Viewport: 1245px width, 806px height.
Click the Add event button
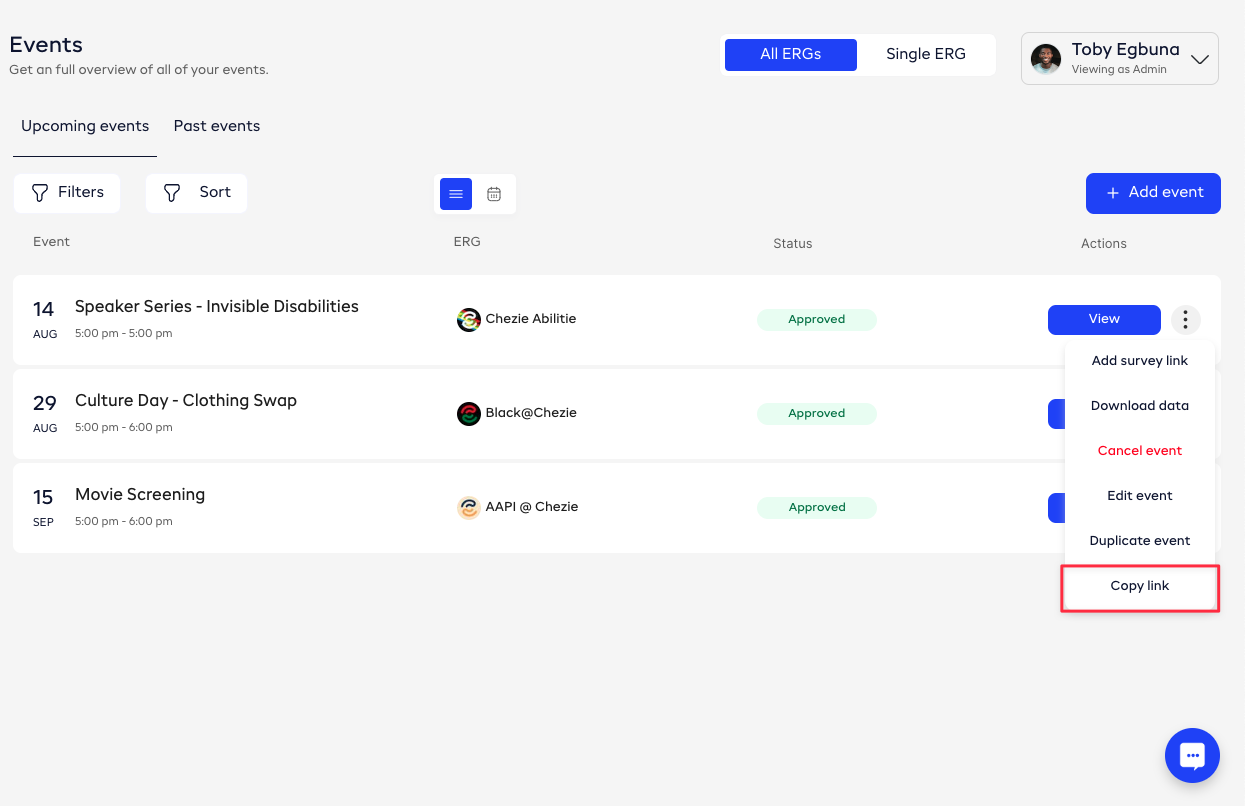pos(1153,193)
